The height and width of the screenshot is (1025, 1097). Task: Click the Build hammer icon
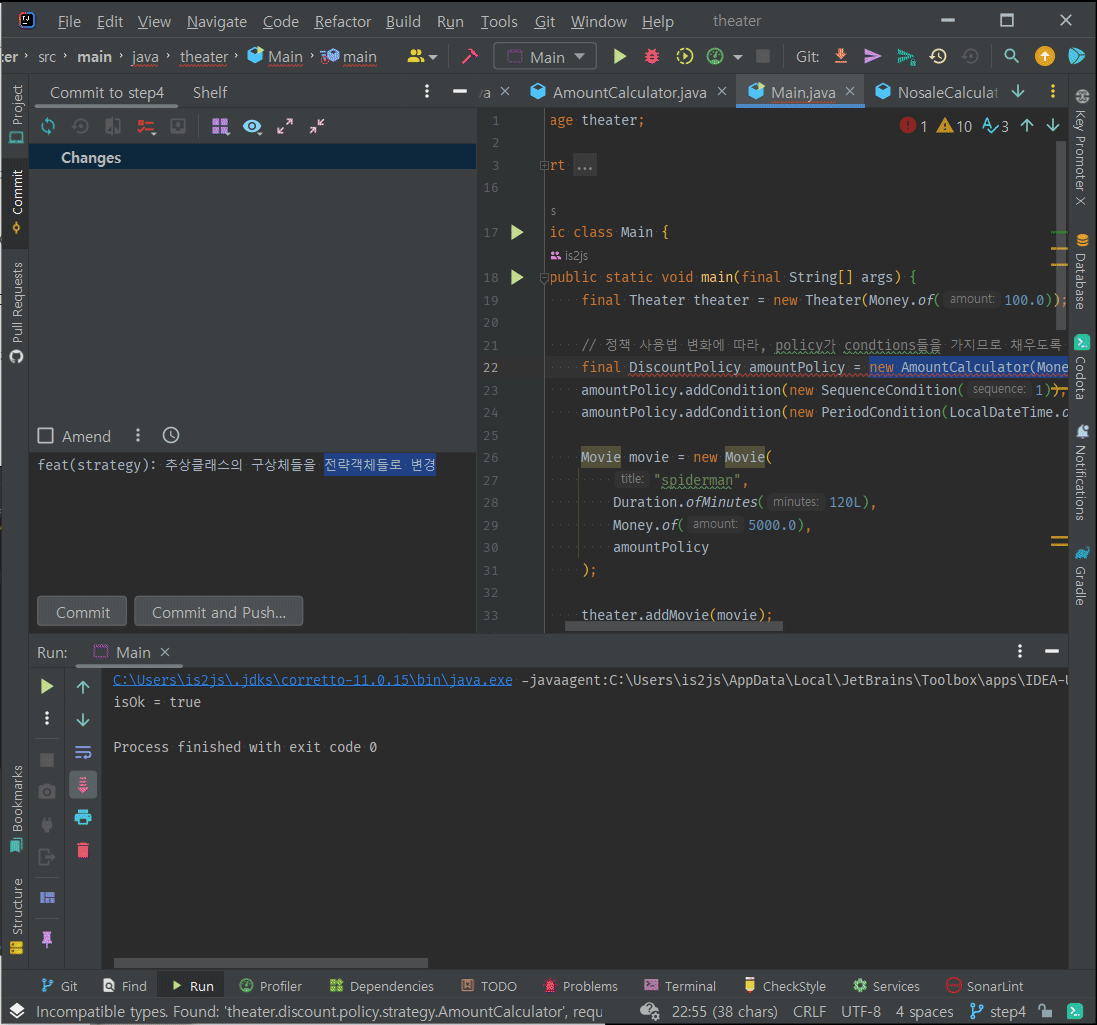[469, 57]
